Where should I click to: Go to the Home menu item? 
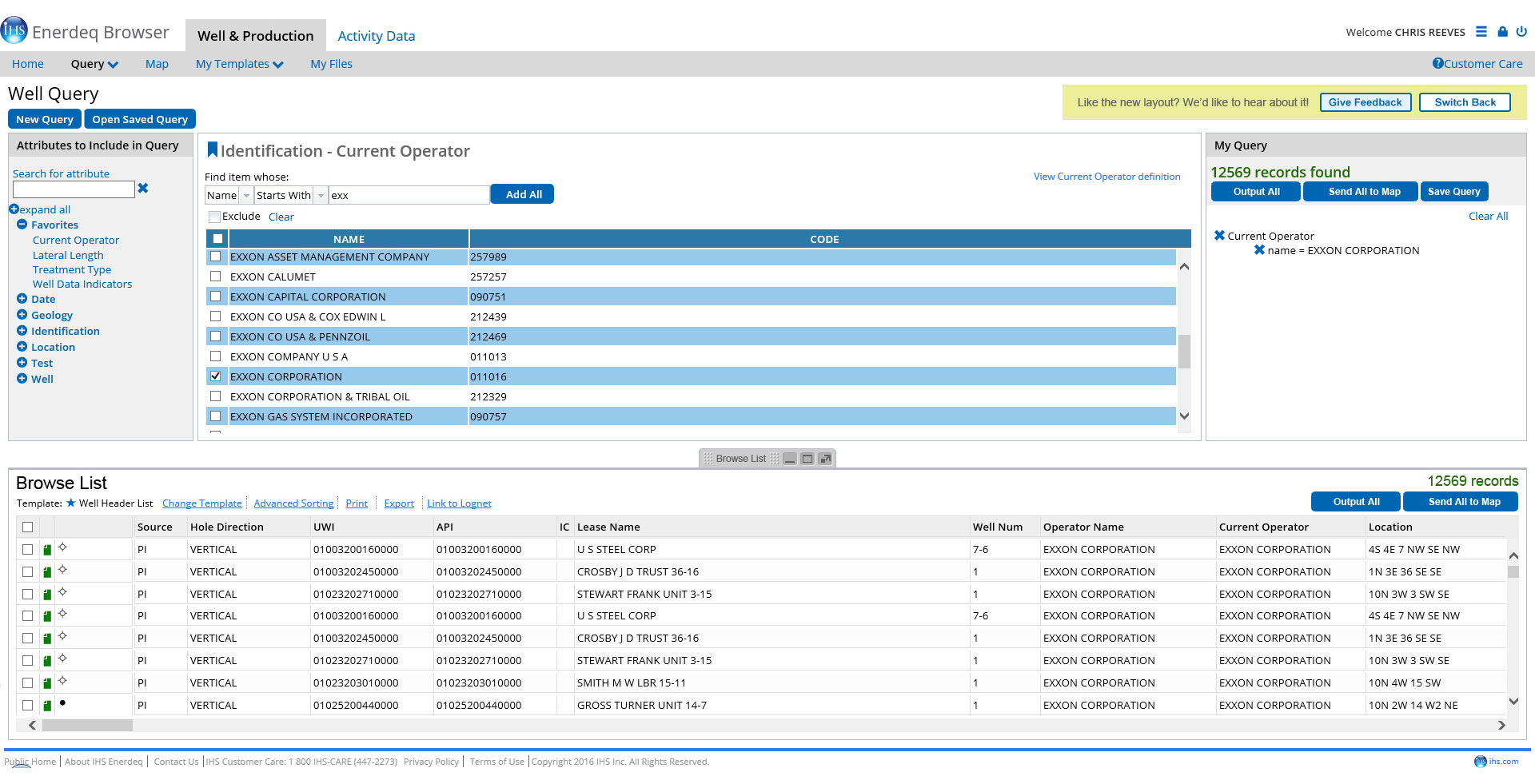point(28,64)
